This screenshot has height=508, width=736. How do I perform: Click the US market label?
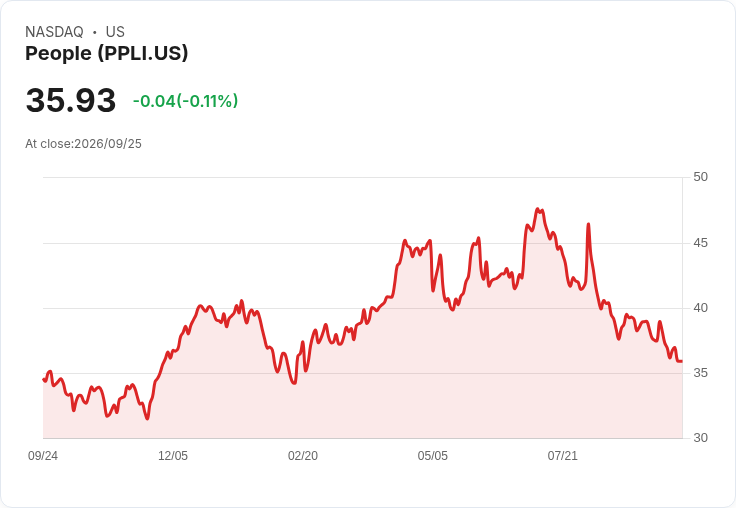(115, 32)
